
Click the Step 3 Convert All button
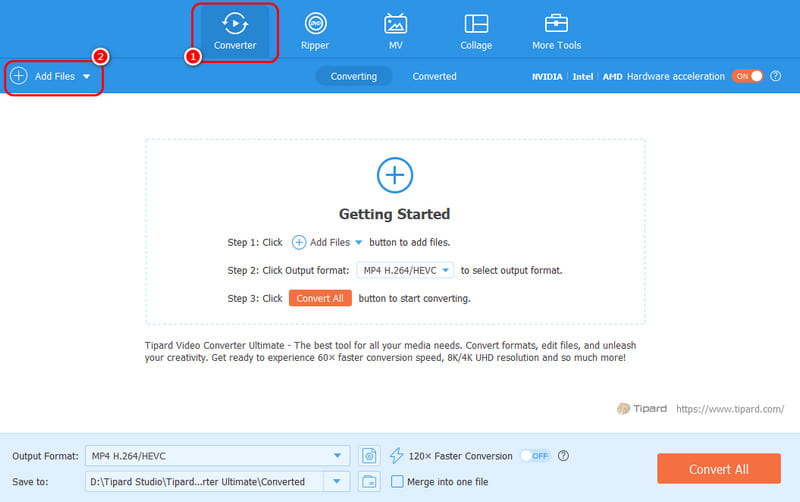[x=320, y=298]
